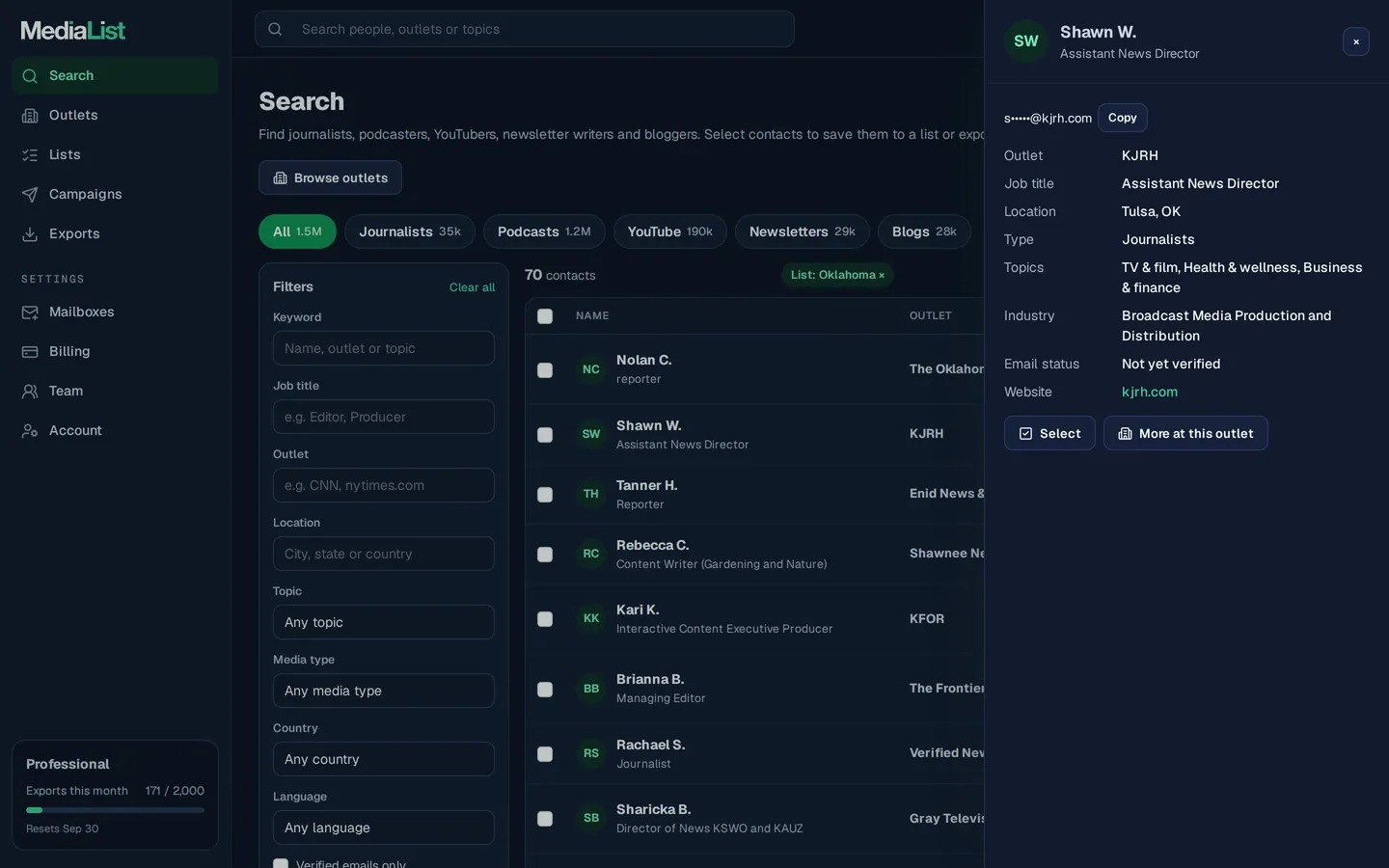
Task: Toggle the select-all checkbox in table header
Action: (x=545, y=316)
